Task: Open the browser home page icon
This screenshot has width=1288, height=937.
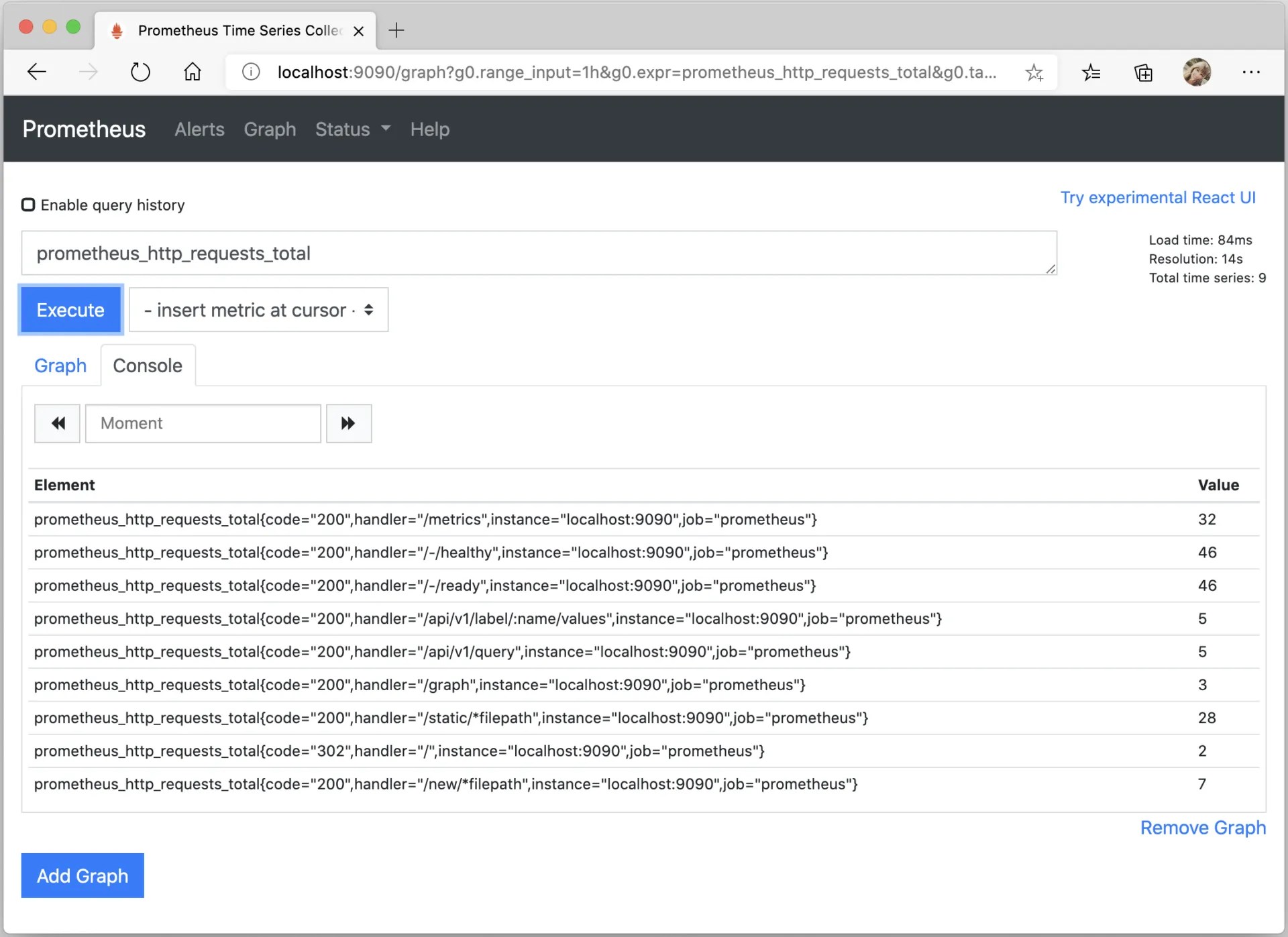Action: (192, 72)
